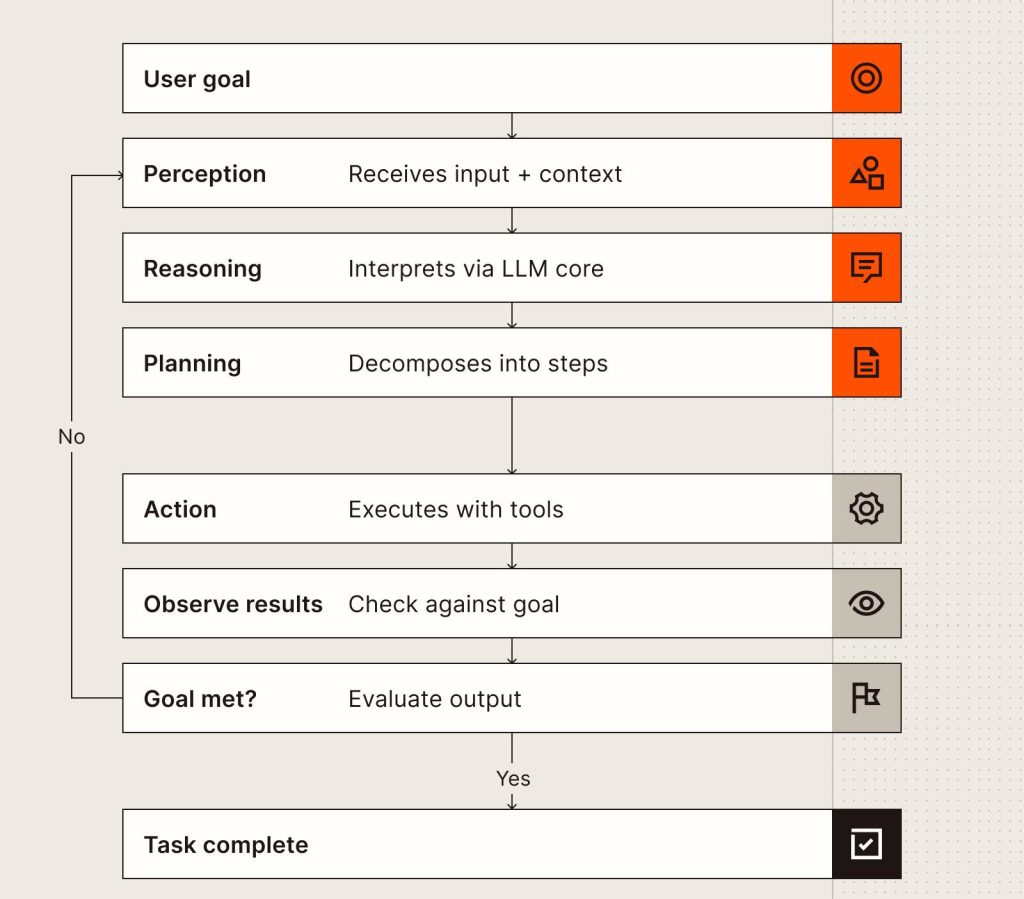Viewport: 1024px width, 899px height.
Task: Open the document icon next to Planning
Action: [866, 362]
